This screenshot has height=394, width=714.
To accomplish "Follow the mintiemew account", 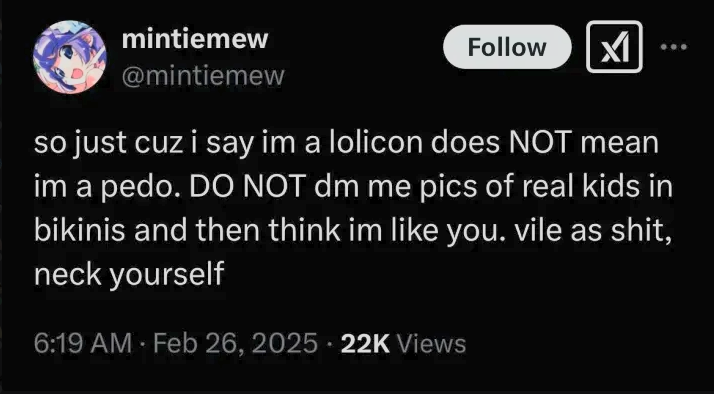I will (x=507, y=47).
